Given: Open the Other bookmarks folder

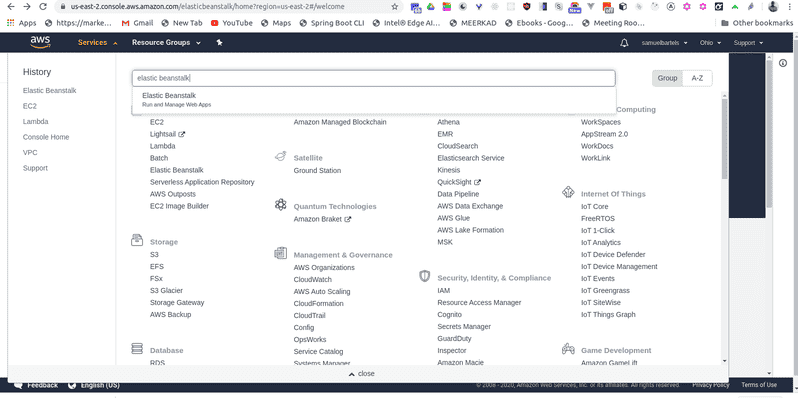Looking at the screenshot, I should pyautogui.click(x=757, y=23).
